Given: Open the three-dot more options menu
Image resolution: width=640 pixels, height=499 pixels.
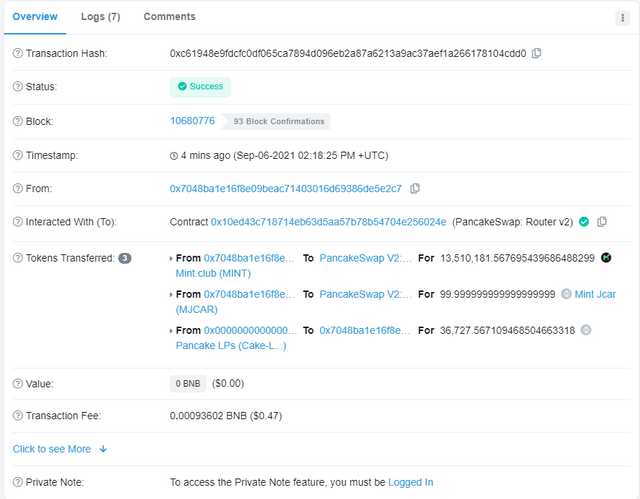Looking at the screenshot, I should (x=622, y=18).
